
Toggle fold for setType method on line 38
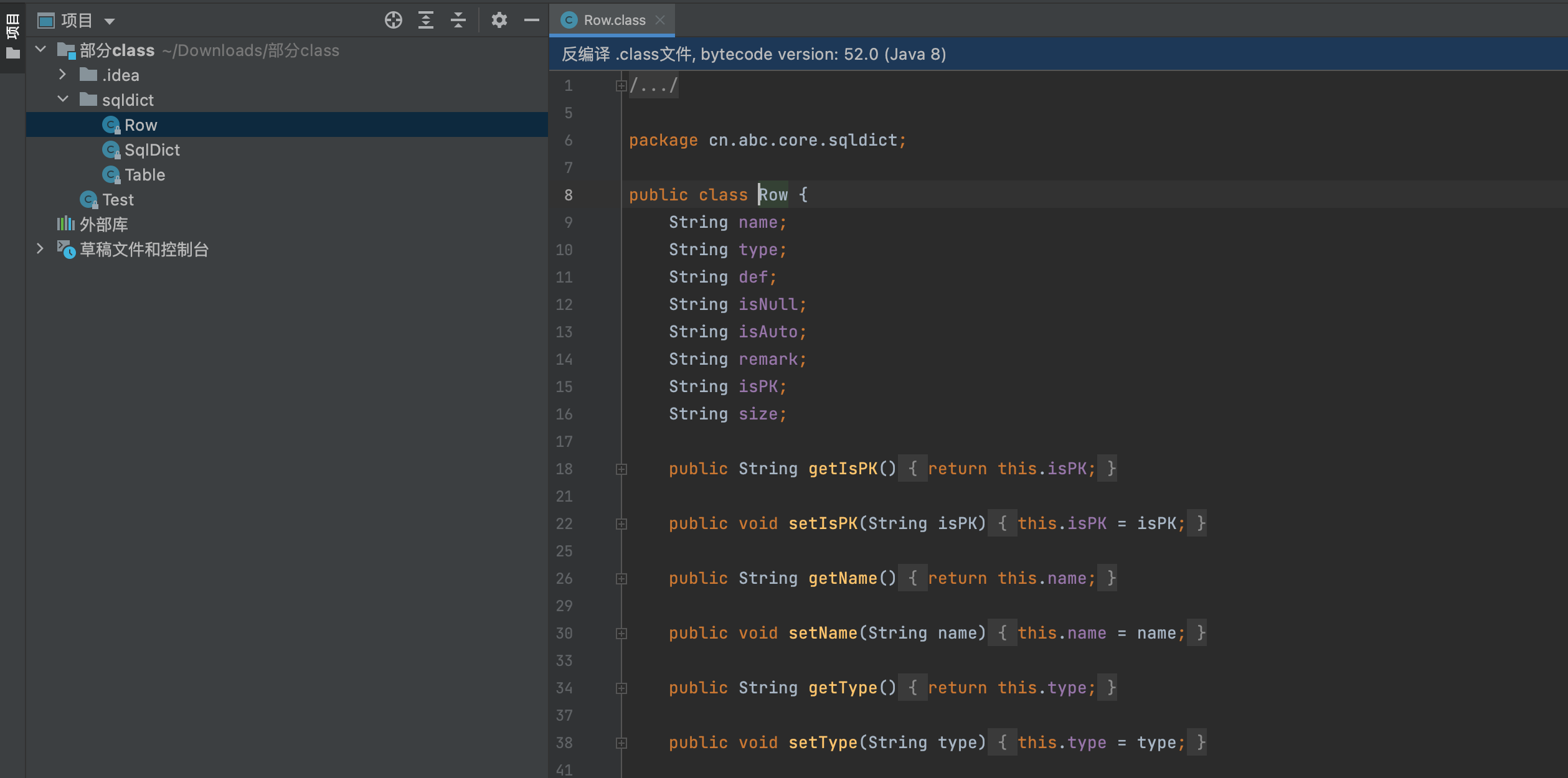click(x=621, y=743)
